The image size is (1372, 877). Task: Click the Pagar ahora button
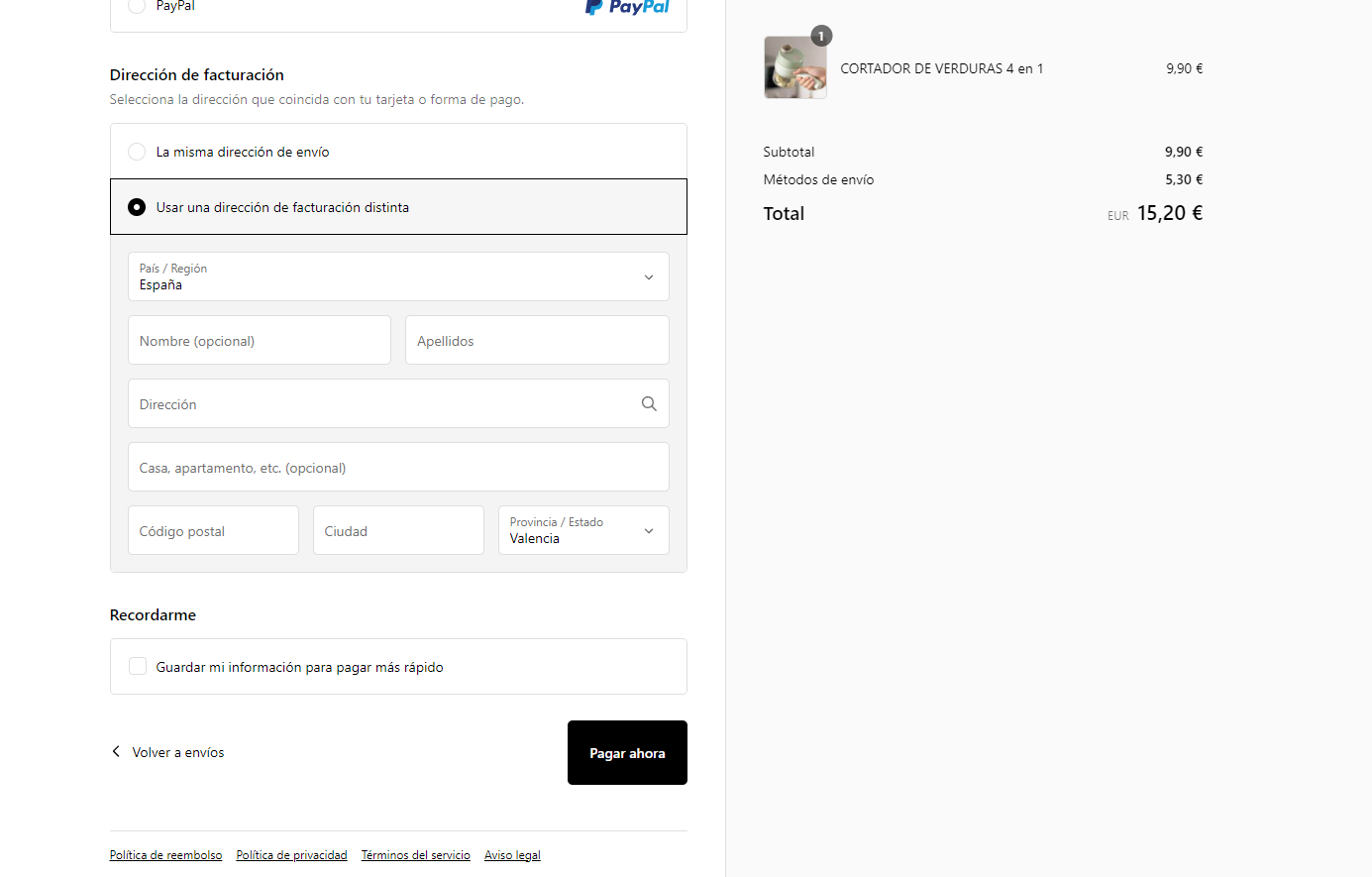(627, 753)
